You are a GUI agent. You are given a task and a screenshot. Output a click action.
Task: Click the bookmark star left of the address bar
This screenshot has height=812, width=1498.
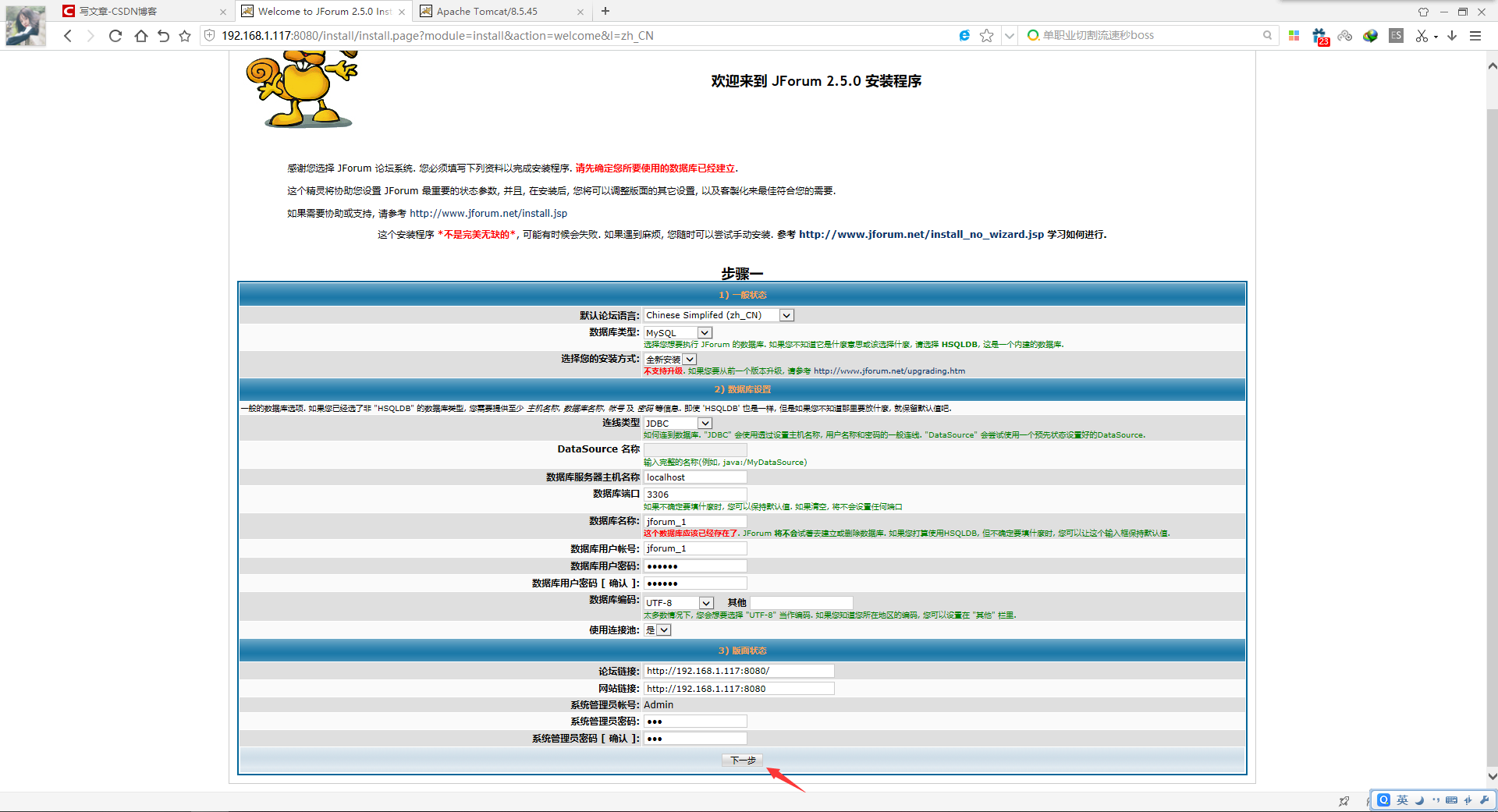coord(185,36)
